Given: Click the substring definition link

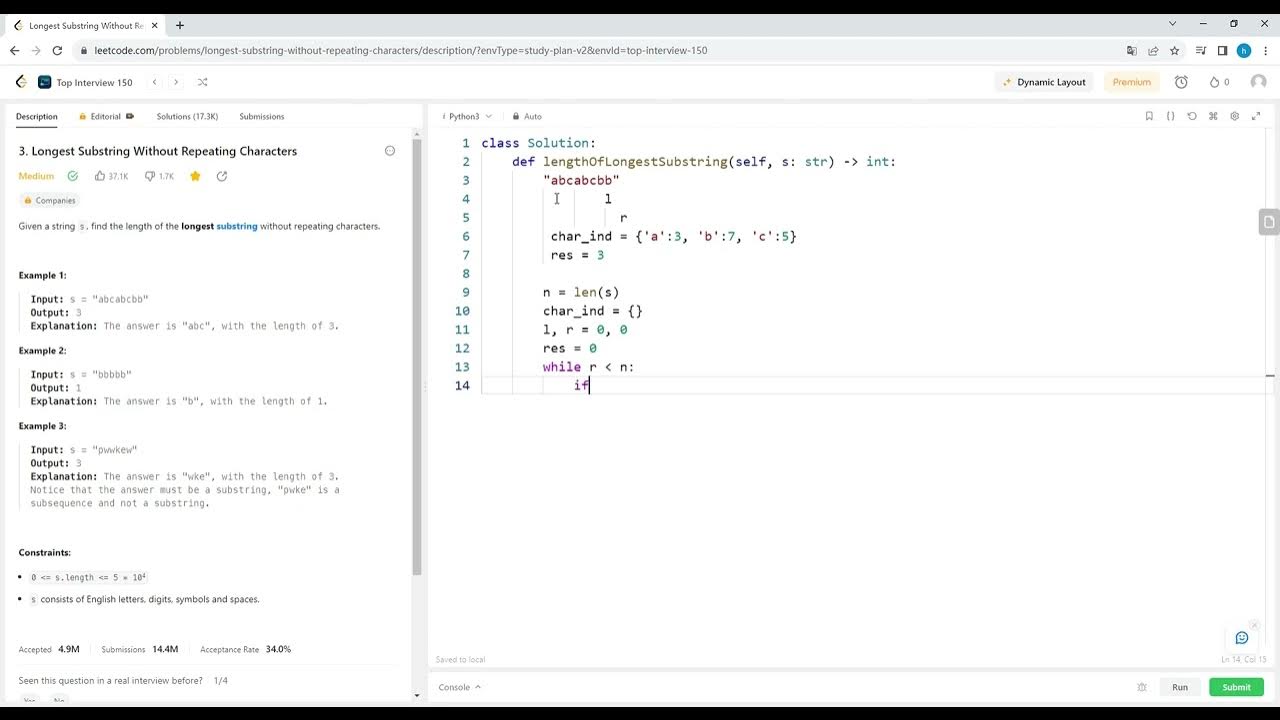Looking at the screenshot, I should coord(237,226).
